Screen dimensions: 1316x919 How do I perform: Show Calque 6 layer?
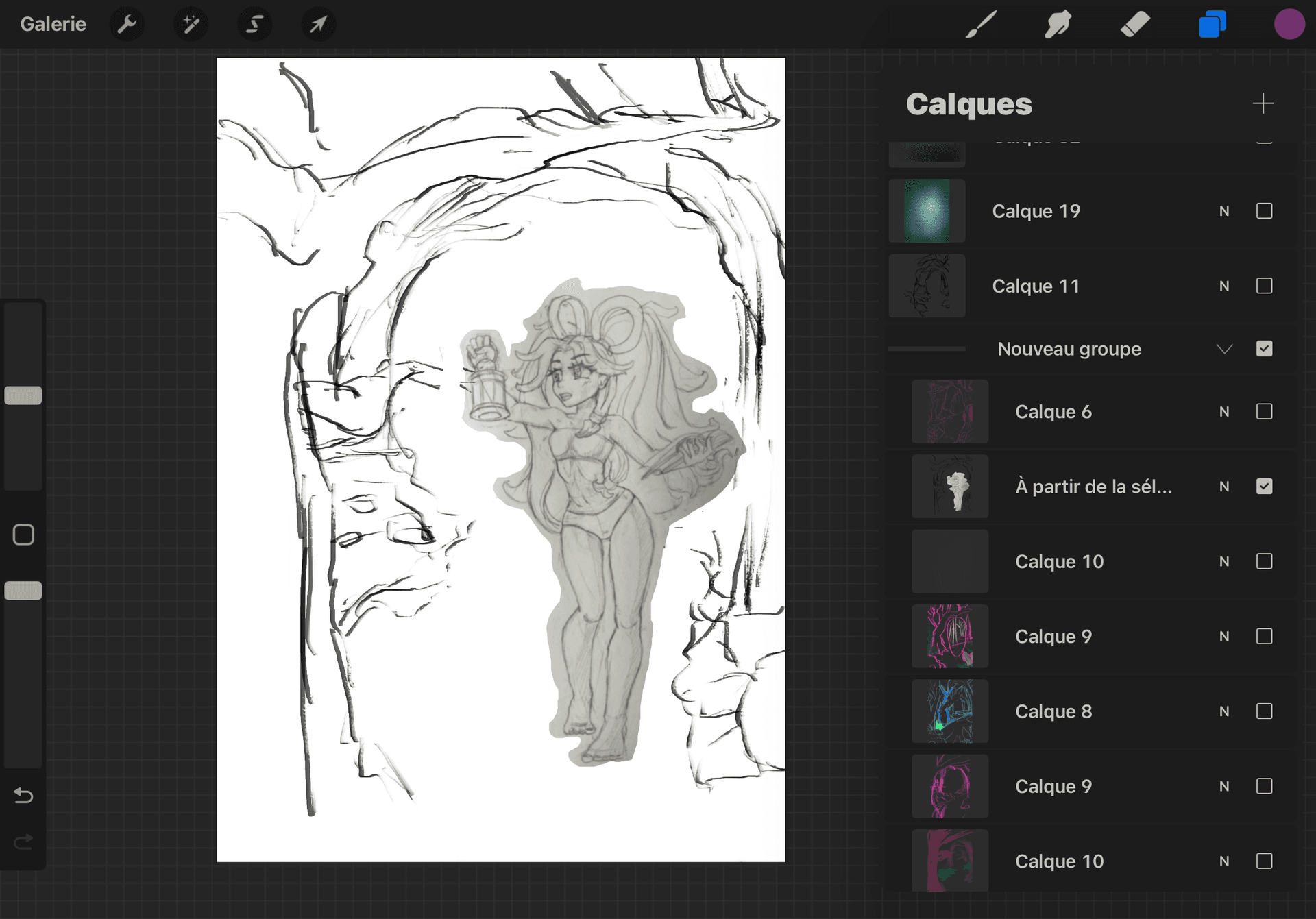coord(1264,411)
